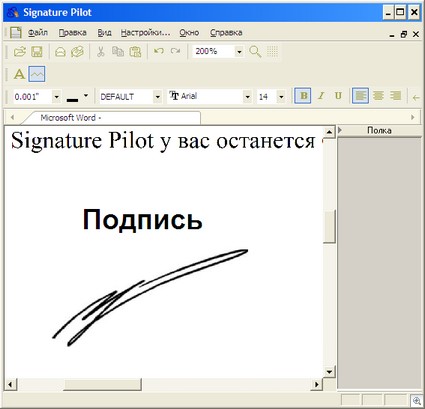Minimize the inner document window
Screen dimensions: 425x409
click(x=392, y=35)
